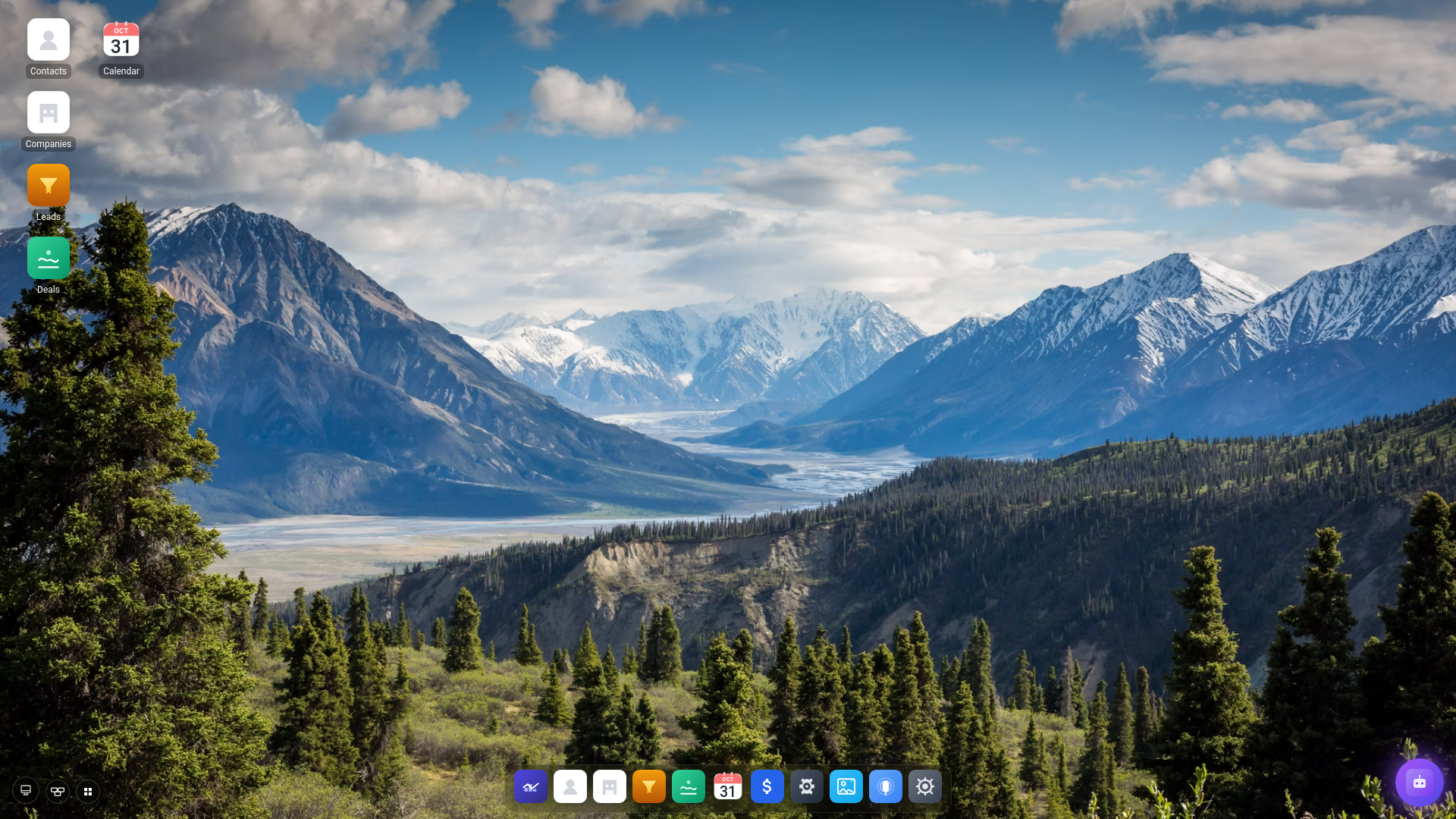Open the dark gear cog app in dock

click(x=807, y=786)
